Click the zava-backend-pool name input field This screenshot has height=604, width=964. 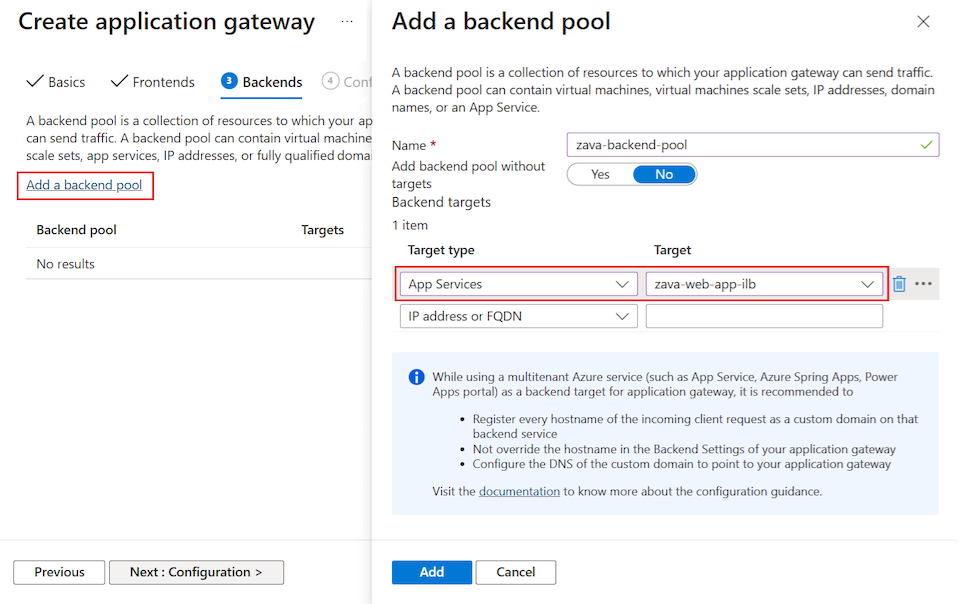coord(752,144)
